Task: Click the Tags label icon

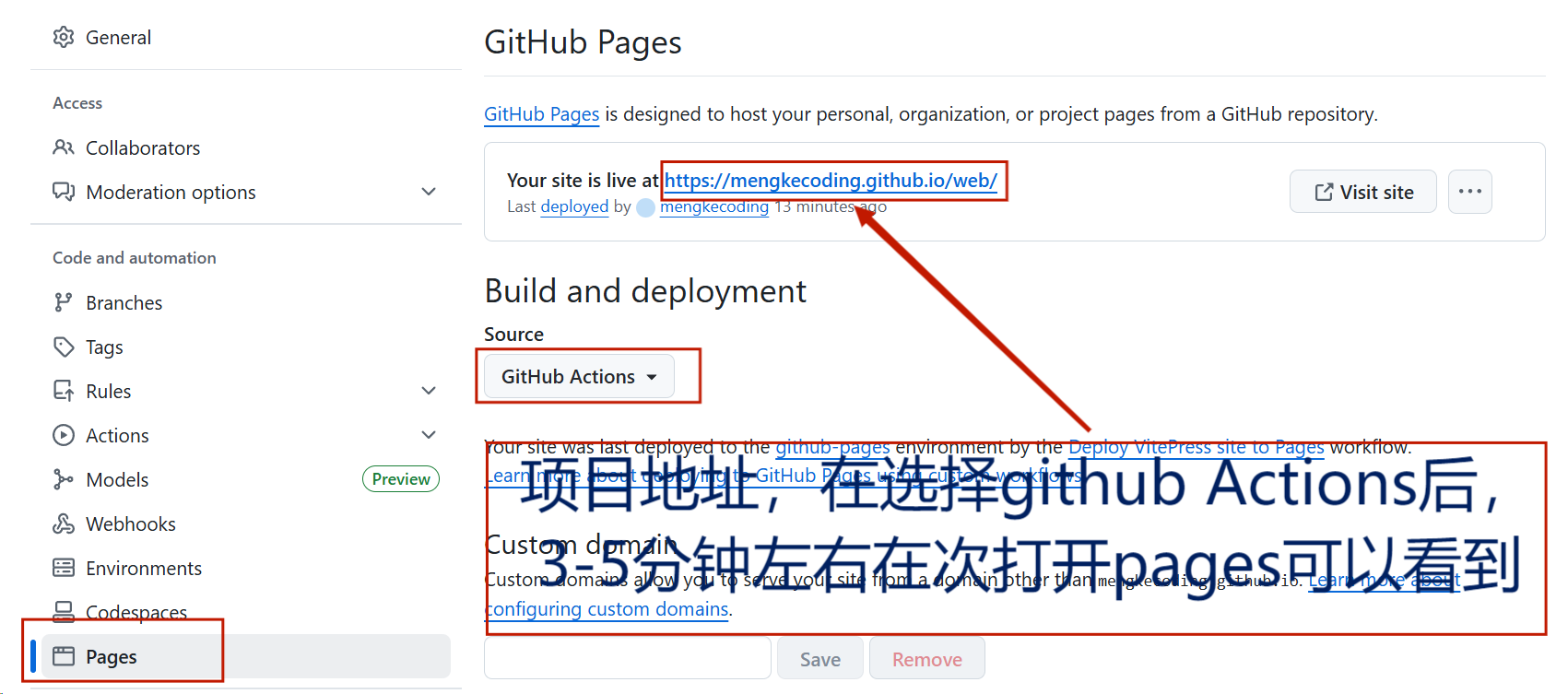Action: 64,347
